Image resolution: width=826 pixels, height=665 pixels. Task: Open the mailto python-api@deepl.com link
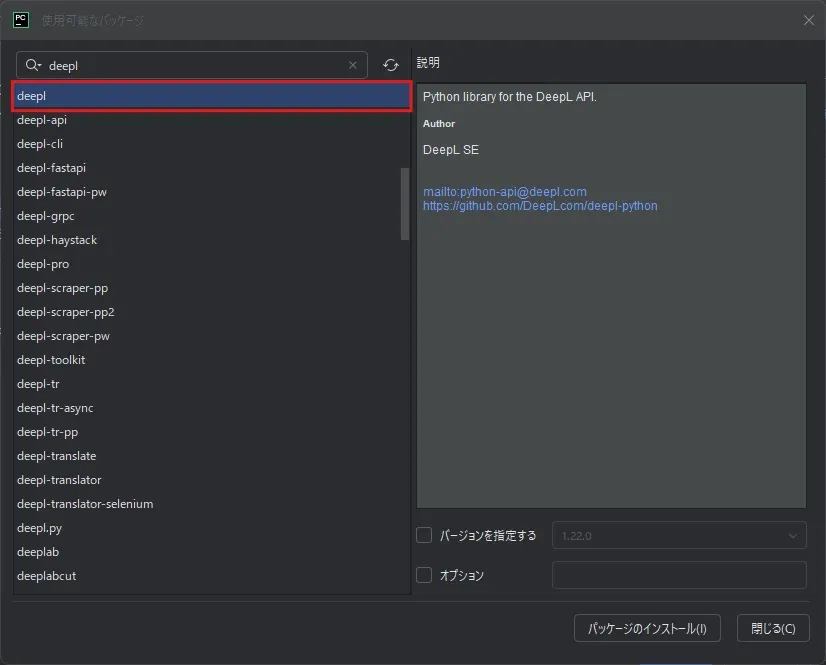click(505, 192)
